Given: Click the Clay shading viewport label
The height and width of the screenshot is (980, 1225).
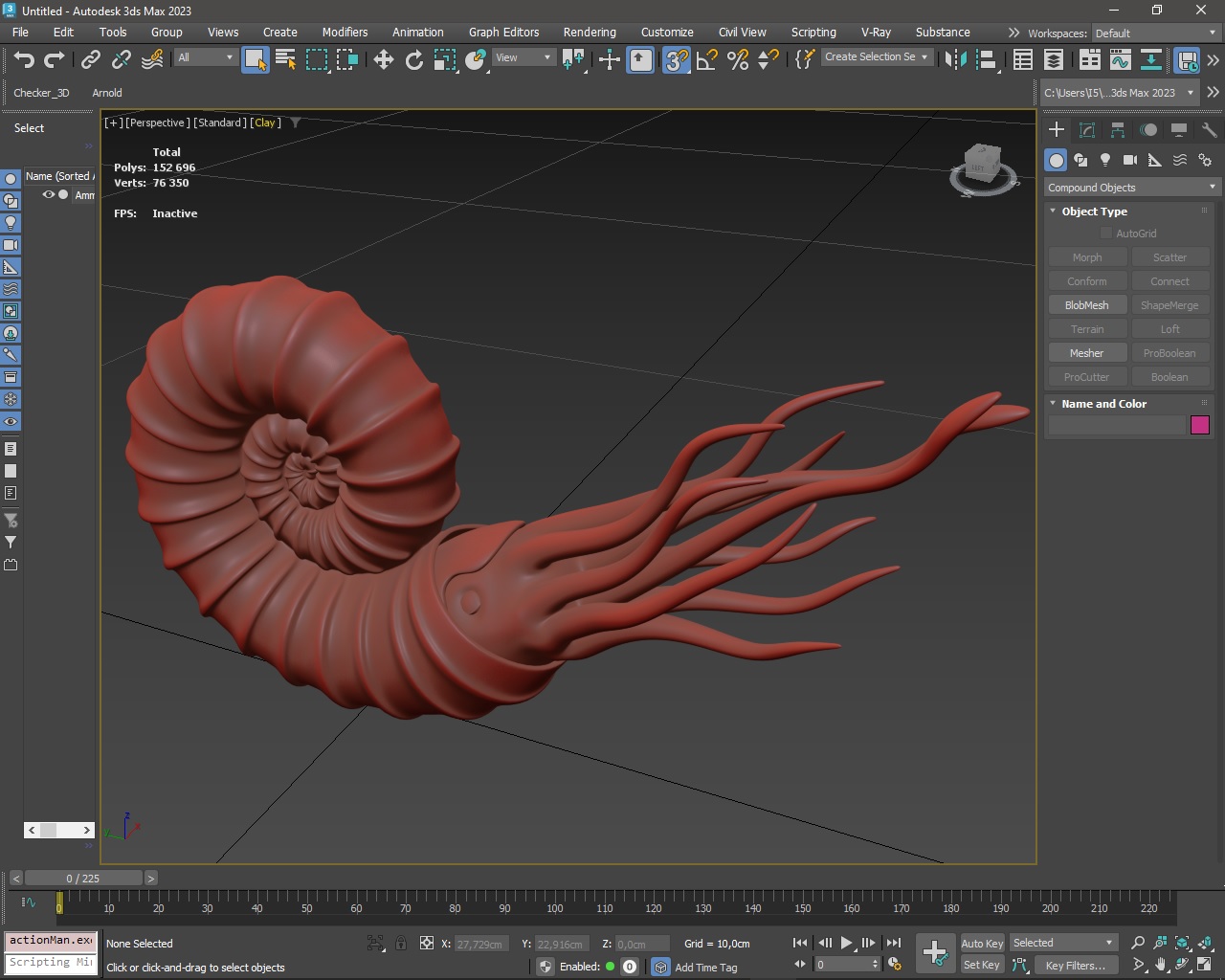Looking at the screenshot, I should pyautogui.click(x=266, y=122).
